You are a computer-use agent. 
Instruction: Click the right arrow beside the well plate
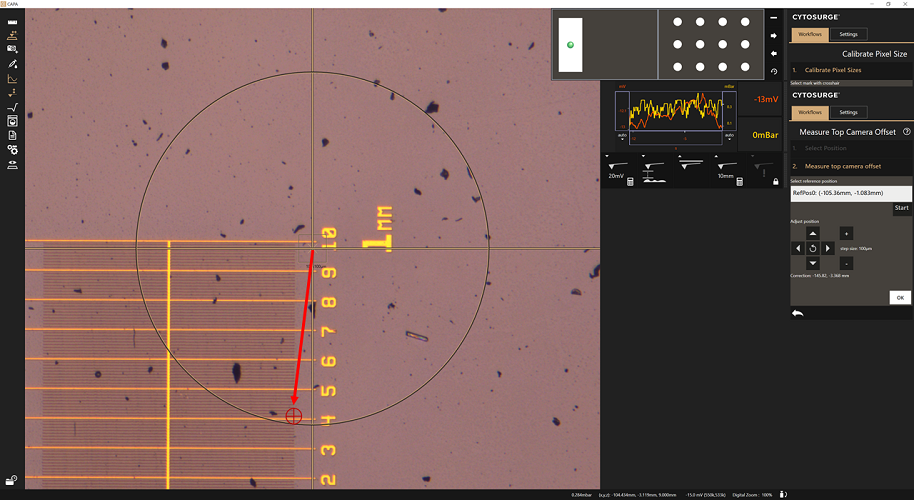click(774, 36)
